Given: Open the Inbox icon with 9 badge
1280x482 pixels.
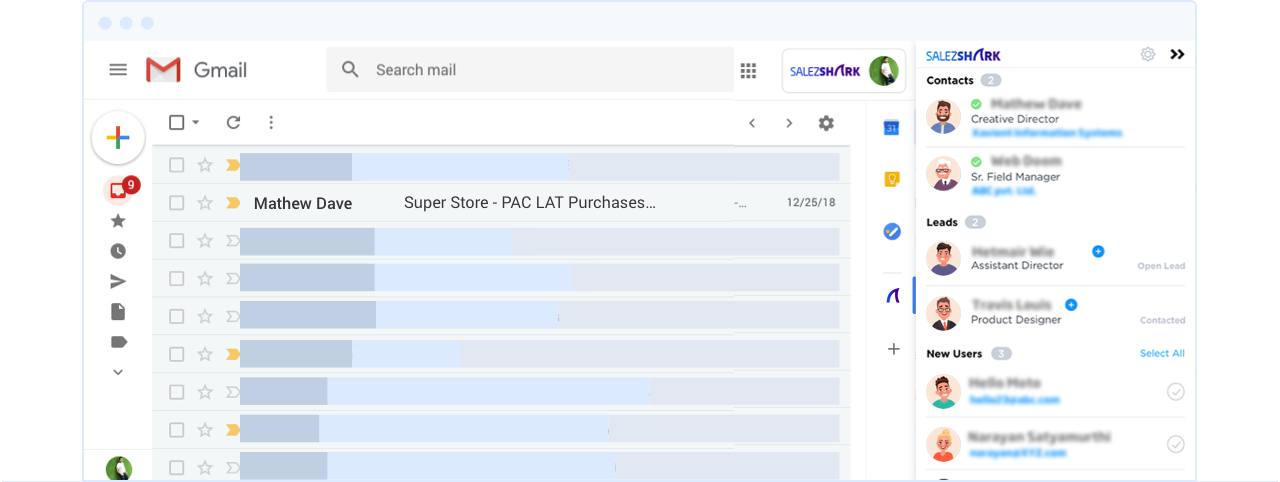Looking at the screenshot, I should [118, 190].
